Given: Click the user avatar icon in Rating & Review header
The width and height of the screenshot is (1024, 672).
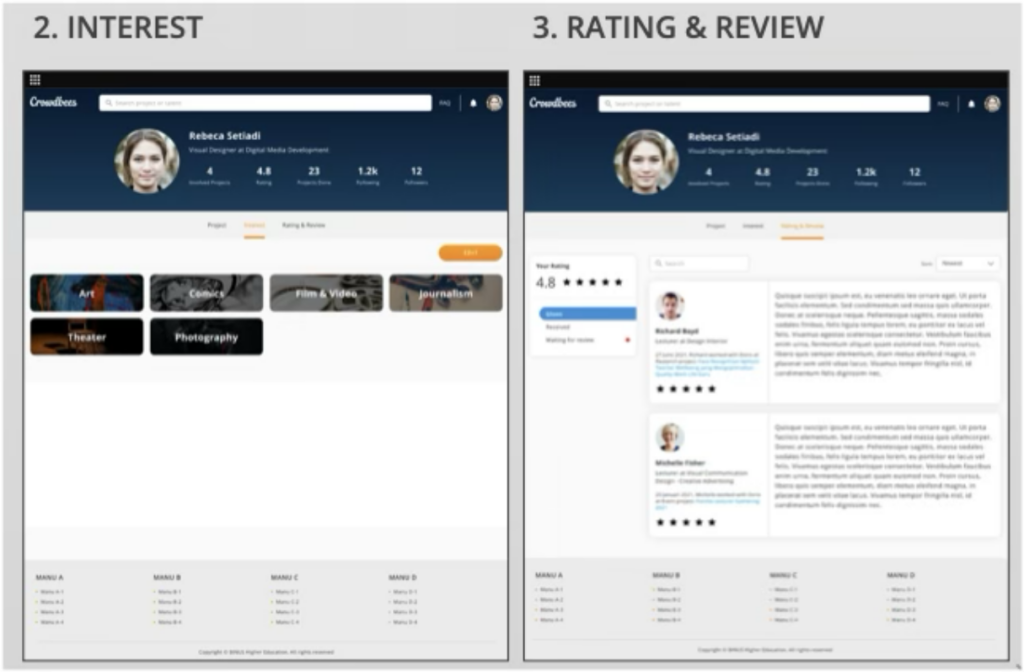Looking at the screenshot, I should click(992, 104).
